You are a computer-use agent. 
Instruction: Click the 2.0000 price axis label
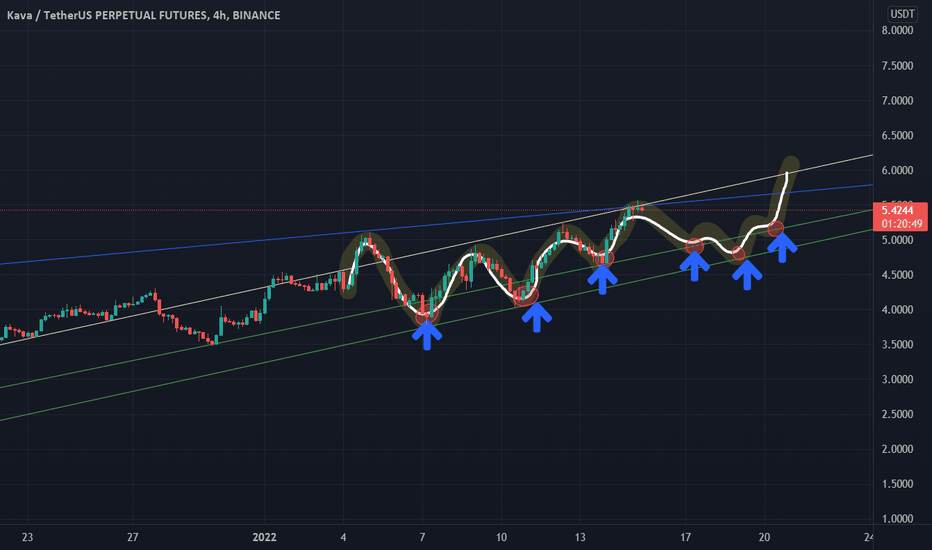(x=897, y=449)
